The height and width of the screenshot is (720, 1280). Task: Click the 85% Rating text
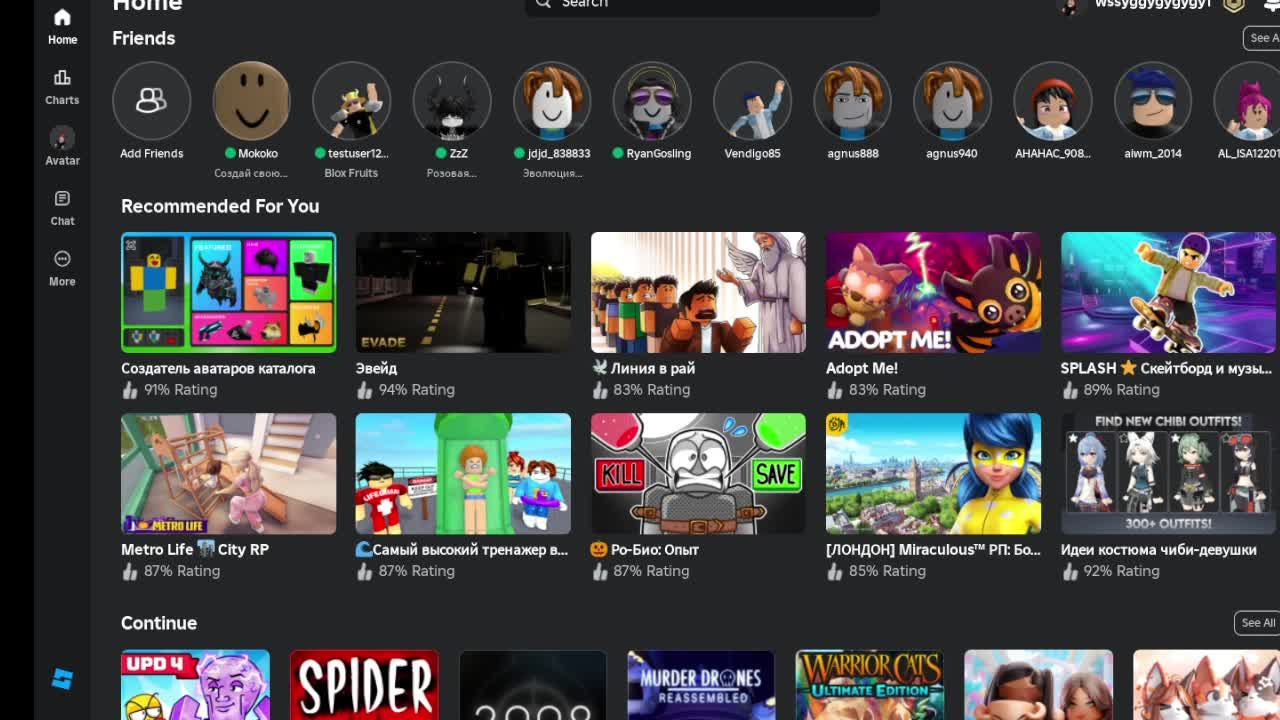pos(886,571)
